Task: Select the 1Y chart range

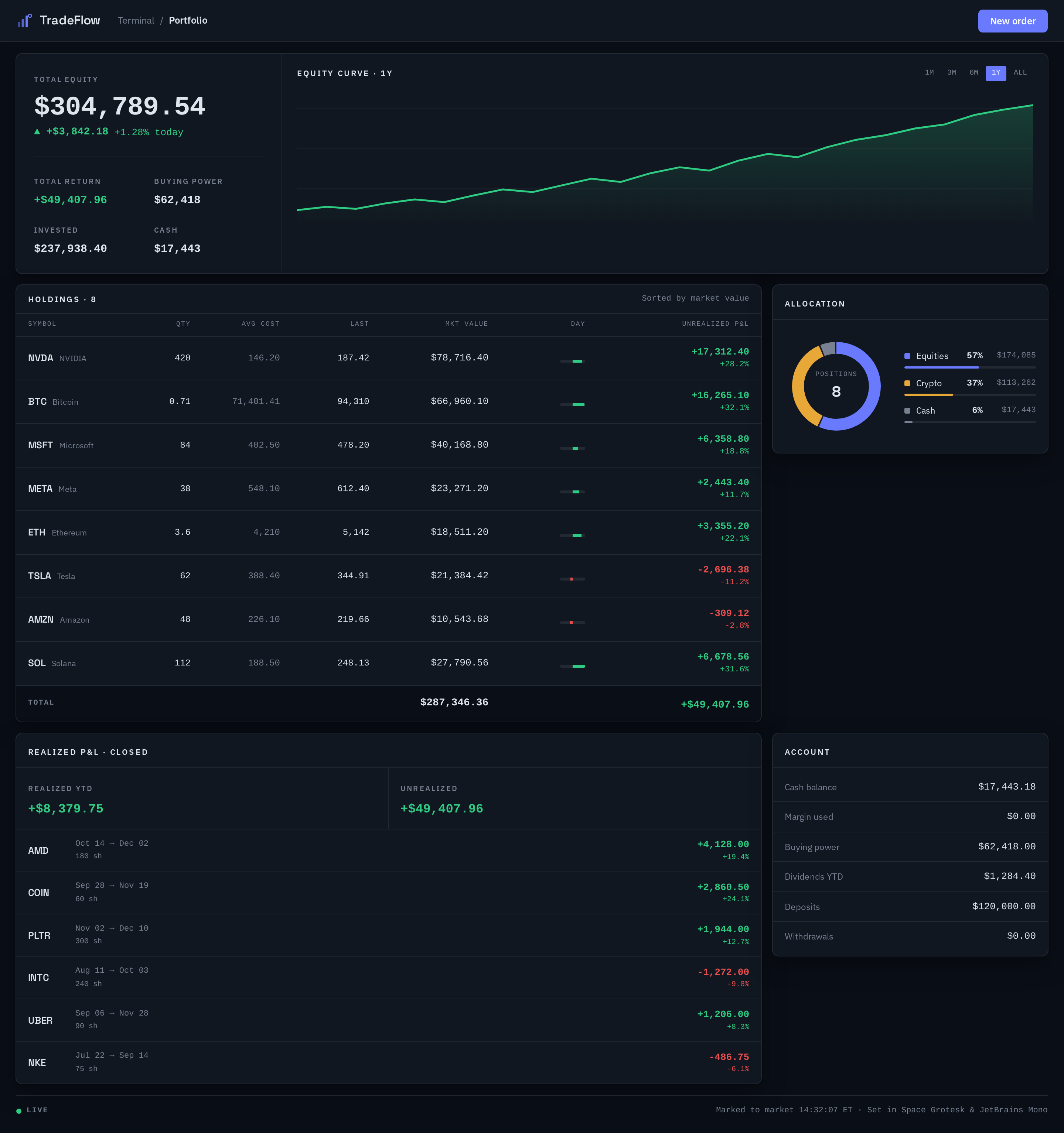Action: click(996, 73)
